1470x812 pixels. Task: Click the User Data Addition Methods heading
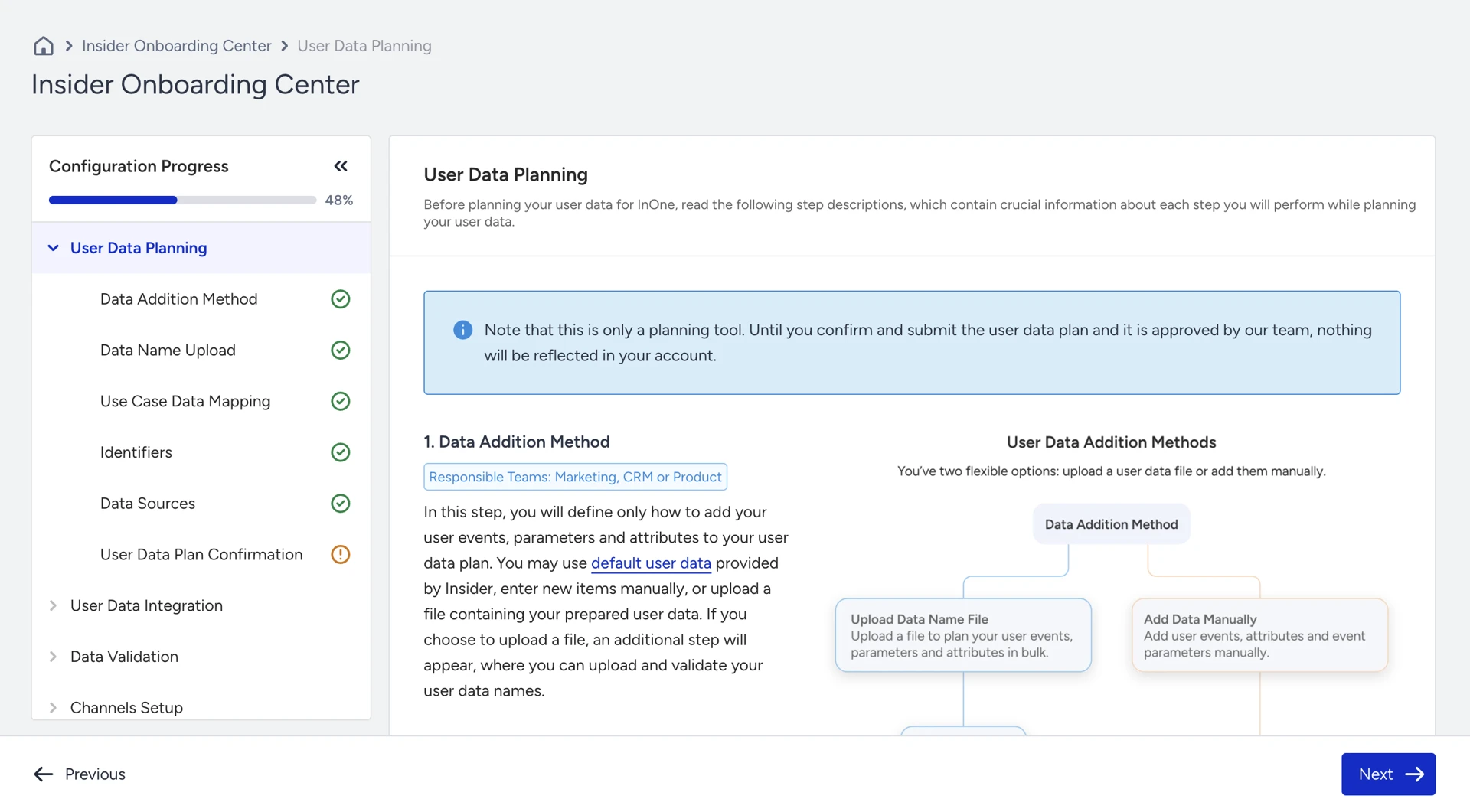[1111, 442]
